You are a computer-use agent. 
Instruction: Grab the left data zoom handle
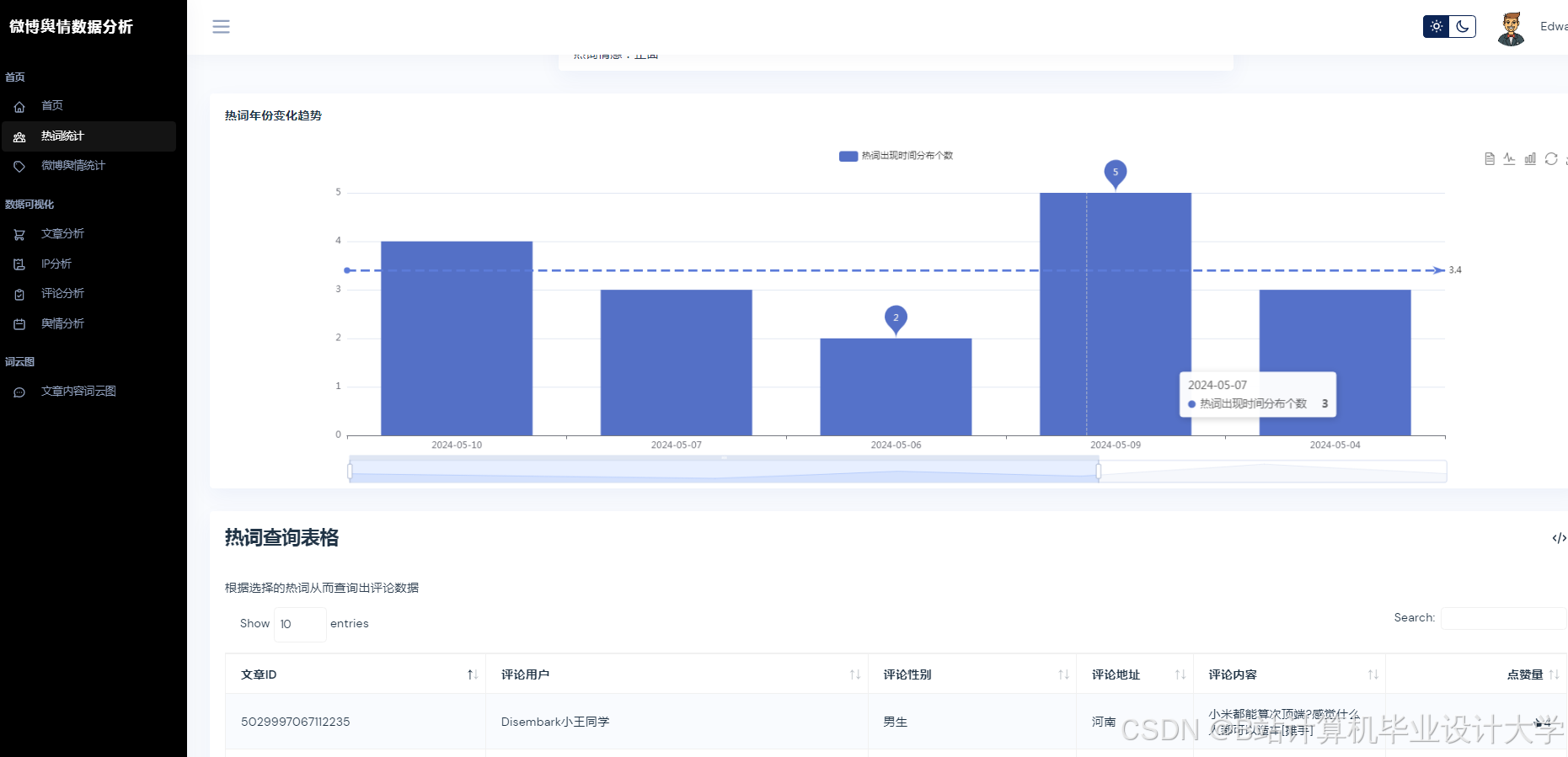[x=350, y=470]
